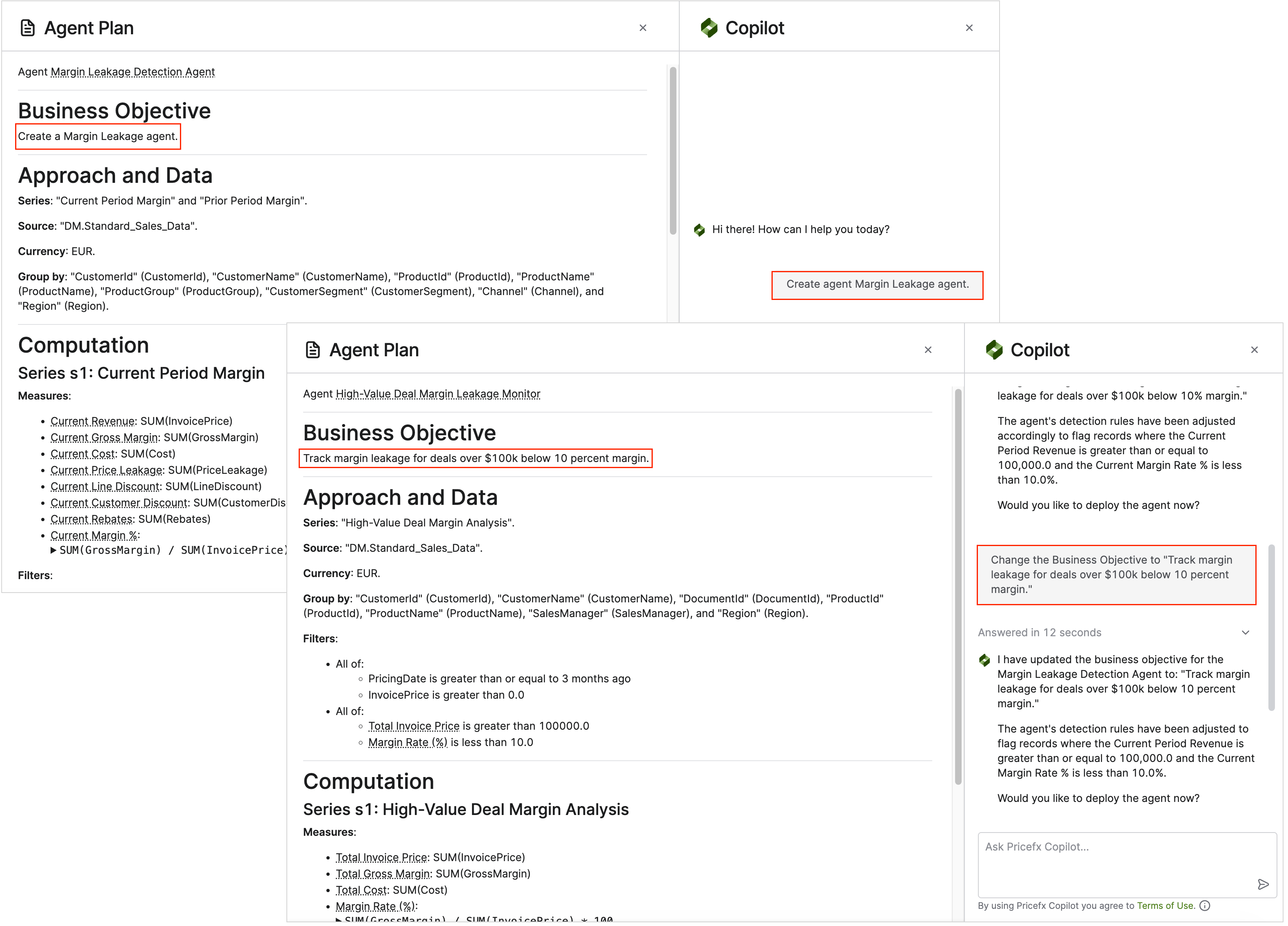Click the 'Change the Business Objective' chat message
The width and height of the screenshot is (1288, 926).
click(1117, 575)
